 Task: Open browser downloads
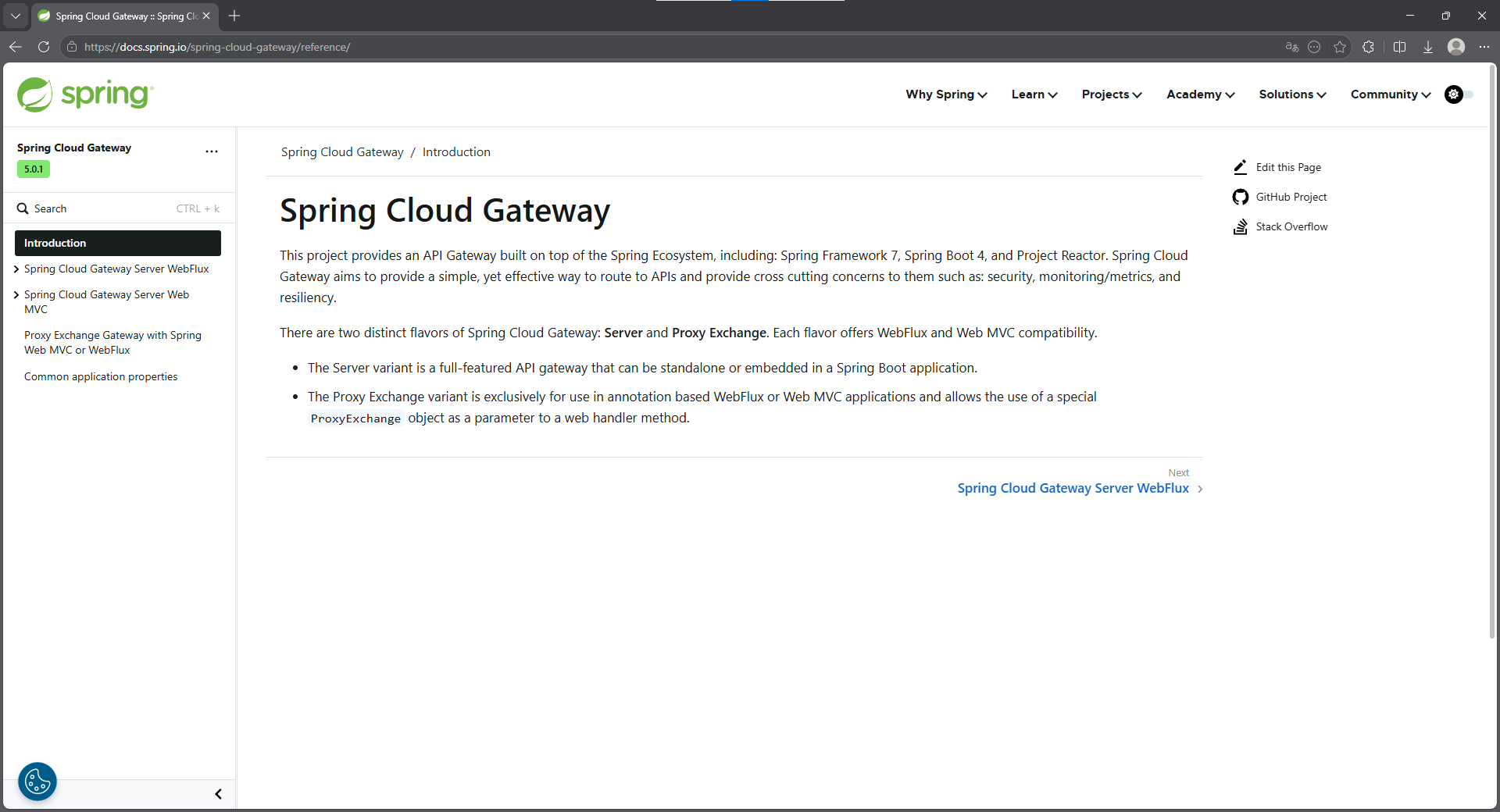tap(1427, 47)
